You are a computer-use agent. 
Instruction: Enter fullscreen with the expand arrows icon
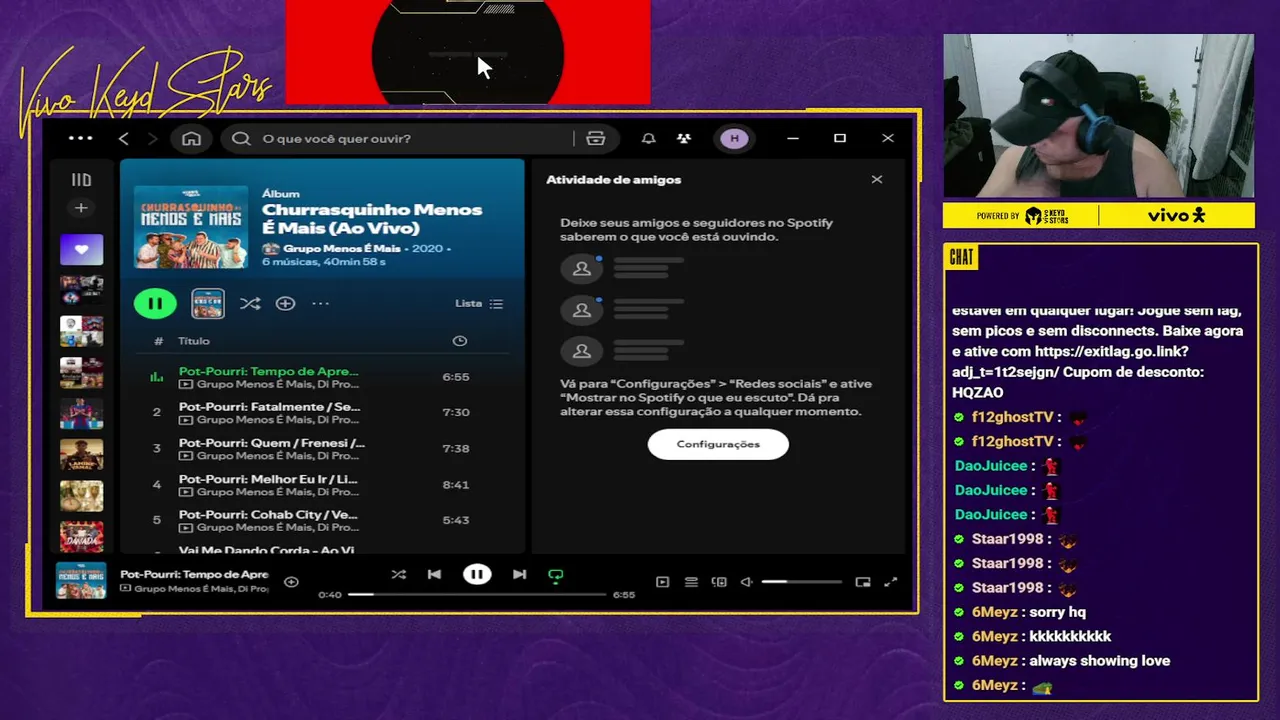[x=891, y=582]
